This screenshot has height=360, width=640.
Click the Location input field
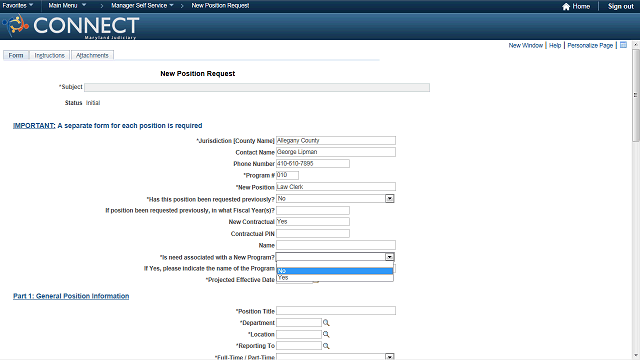click(x=299, y=334)
